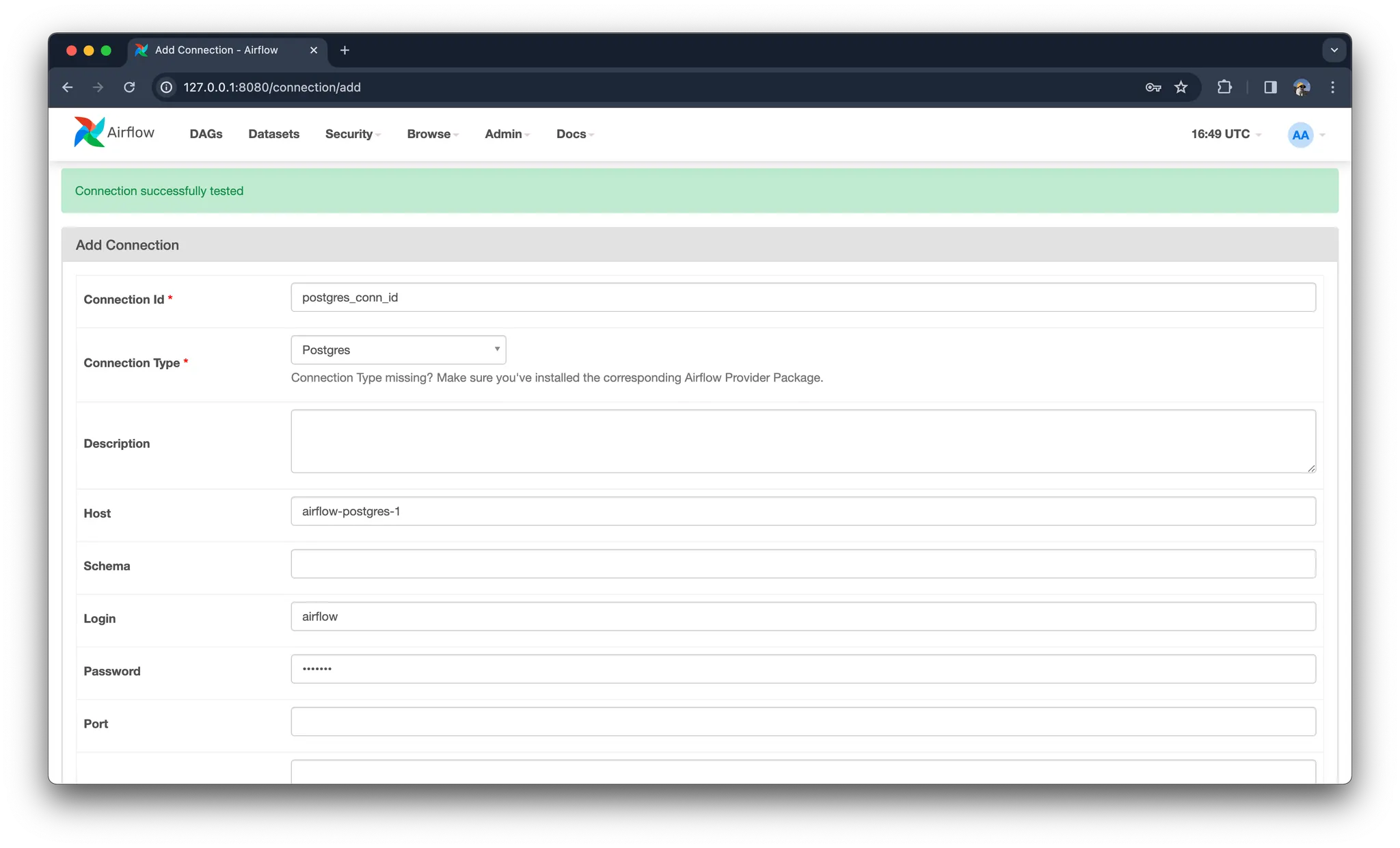The image size is (1400, 848).
Task: Open Chrome three-dot menu
Action: 1332,87
